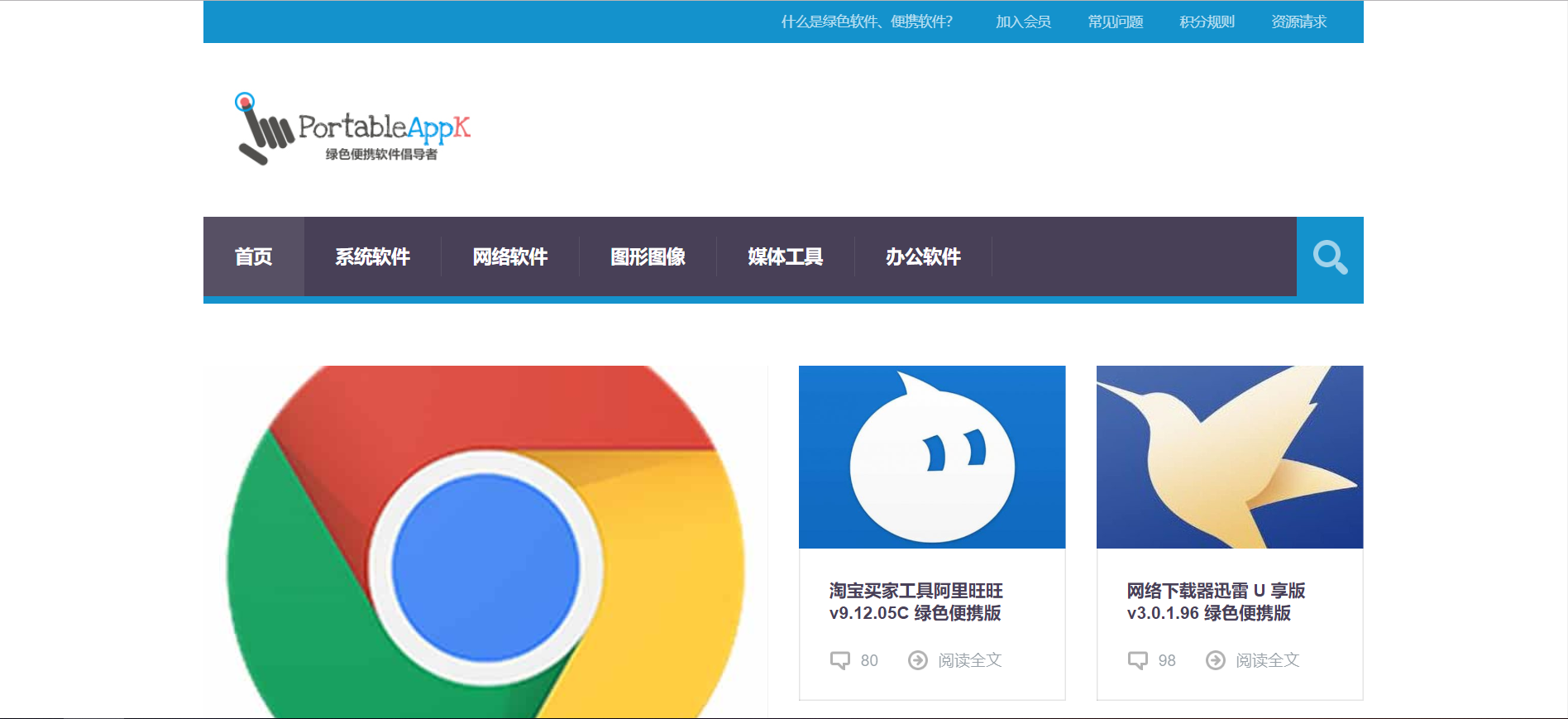Go to 首页 tab
The height and width of the screenshot is (719, 1568).
[x=253, y=257]
